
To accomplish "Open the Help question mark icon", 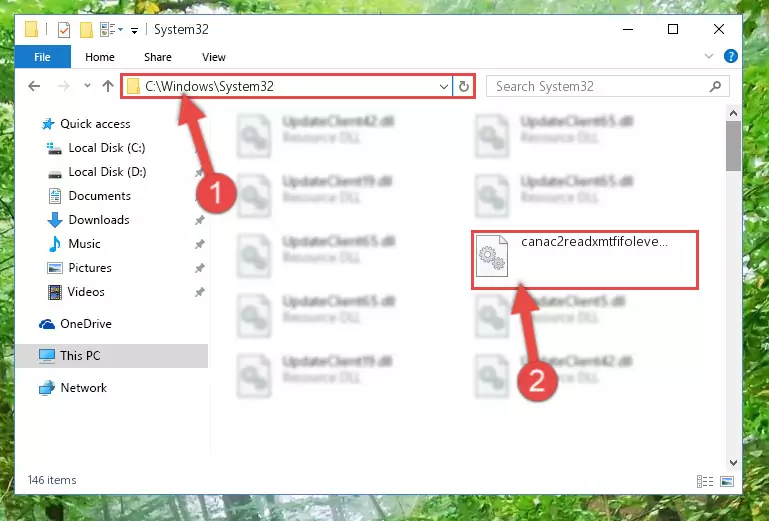I will click(730, 56).
